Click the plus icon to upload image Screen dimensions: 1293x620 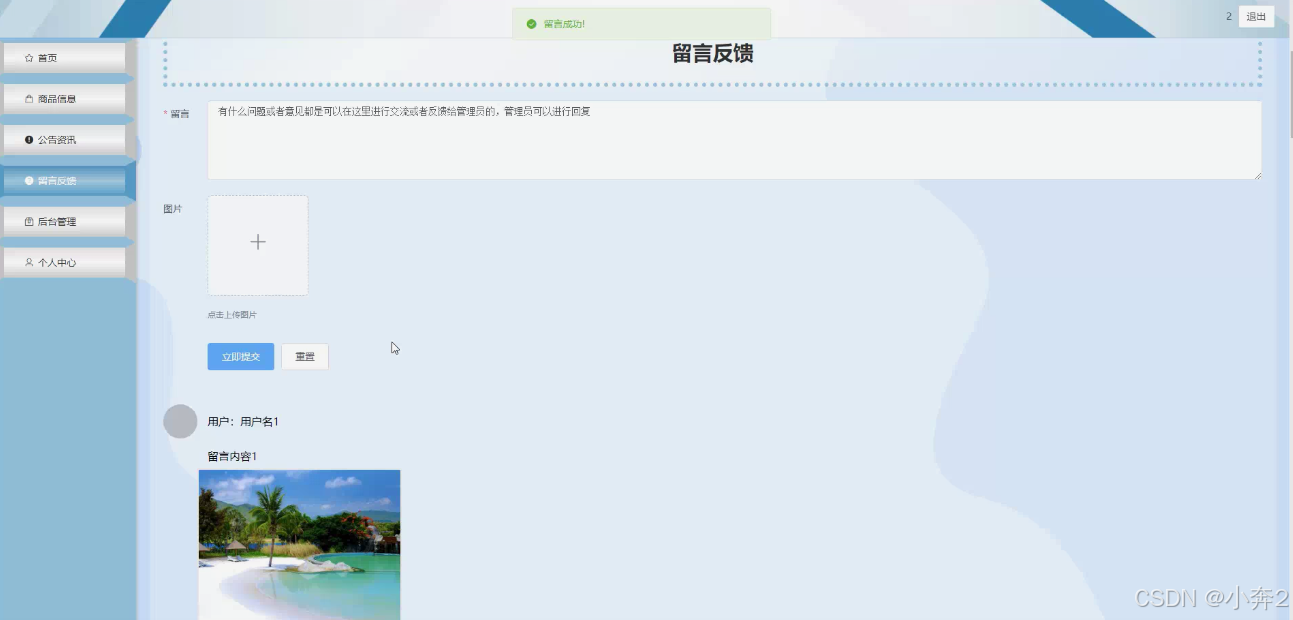tap(258, 242)
